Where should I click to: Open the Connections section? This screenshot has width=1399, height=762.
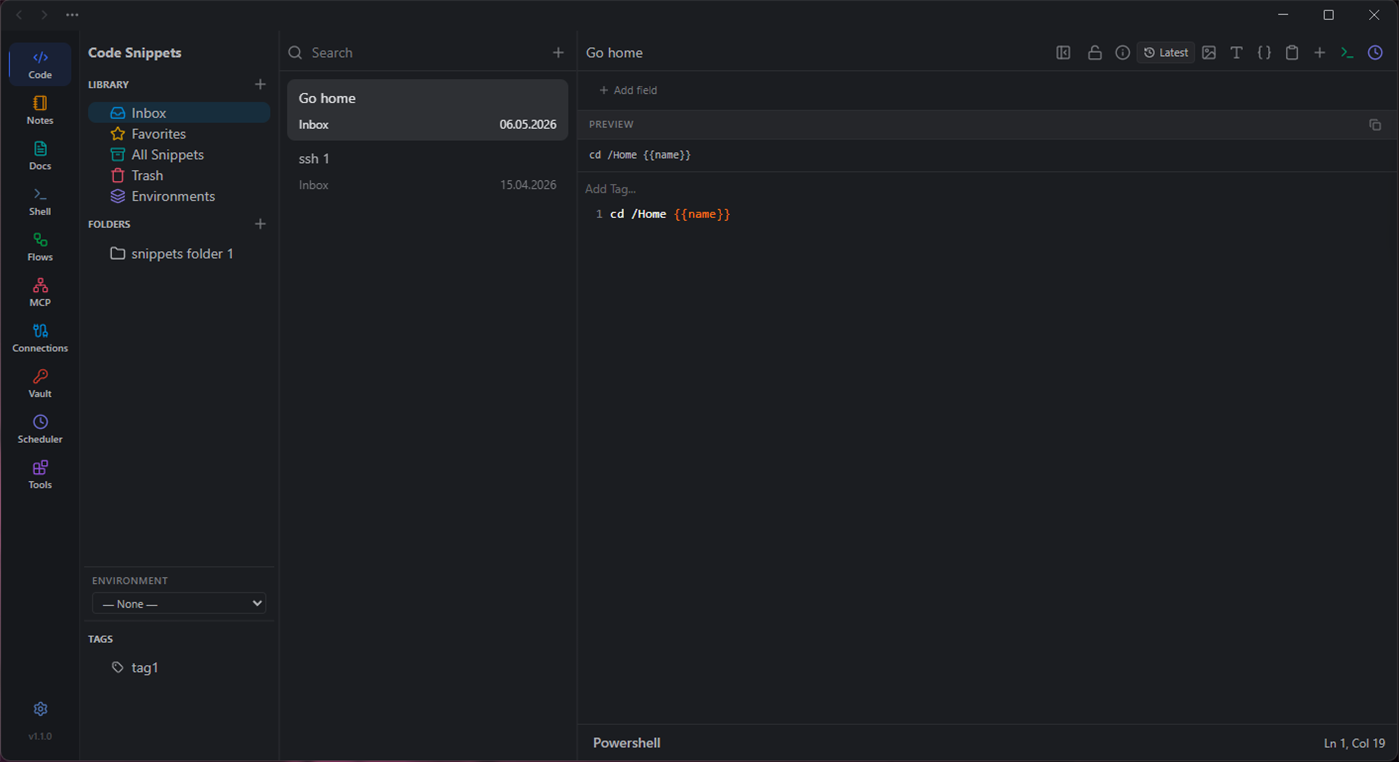tap(40, 338)
